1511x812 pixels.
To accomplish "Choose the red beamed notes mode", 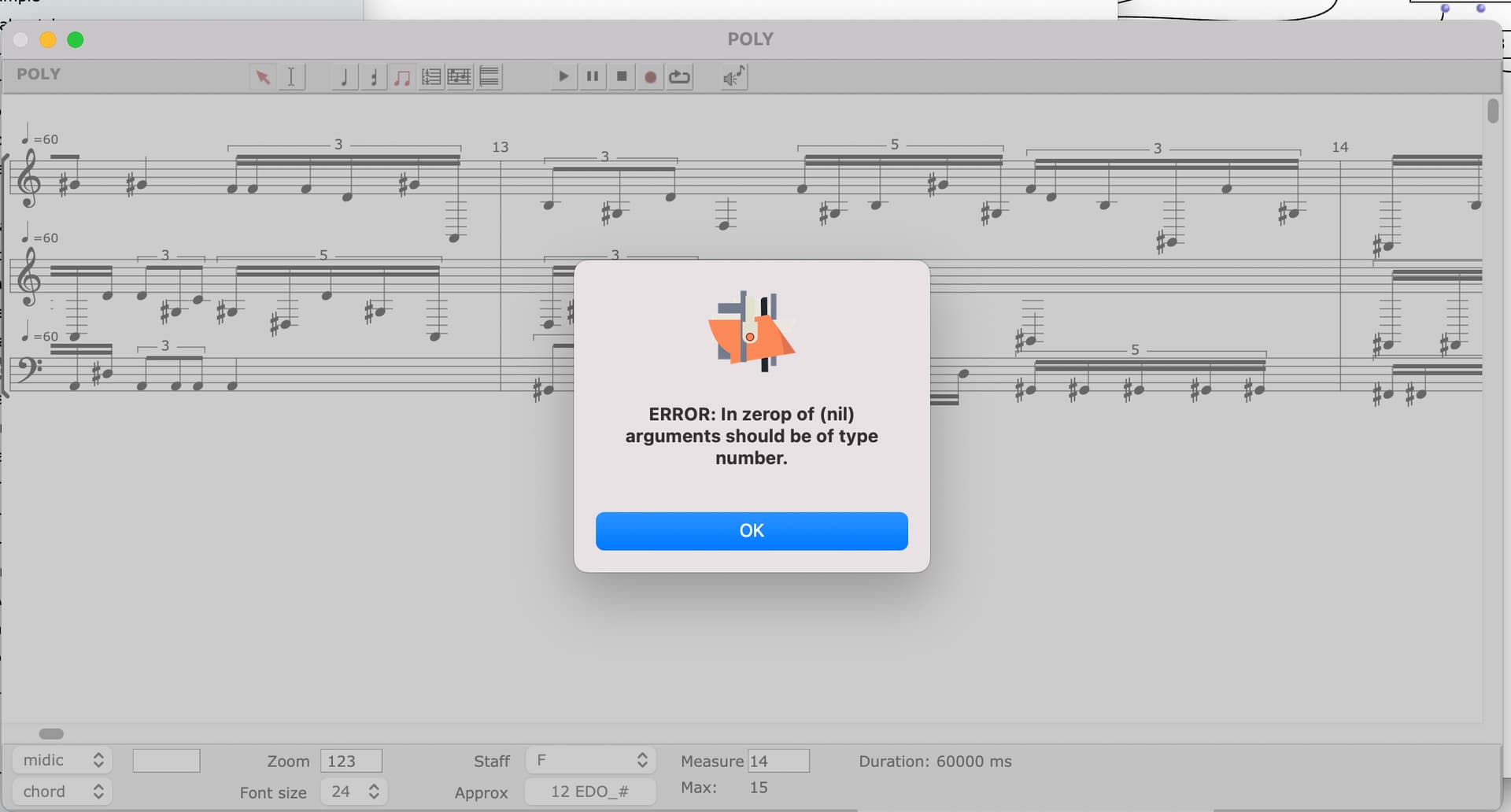I will coord(402,77).
